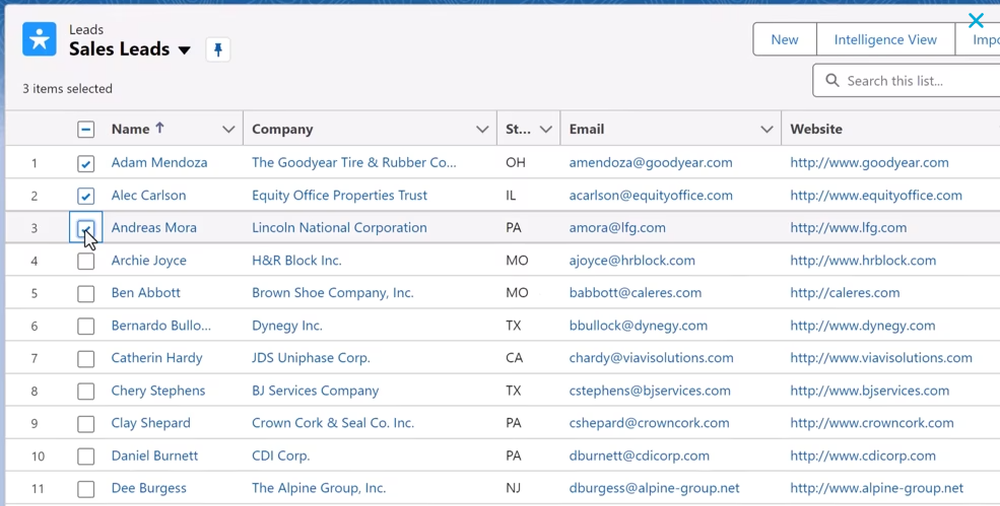Screen dimensions: 1000x506
Task: Click the search magnifier icon
Action: 832,81
